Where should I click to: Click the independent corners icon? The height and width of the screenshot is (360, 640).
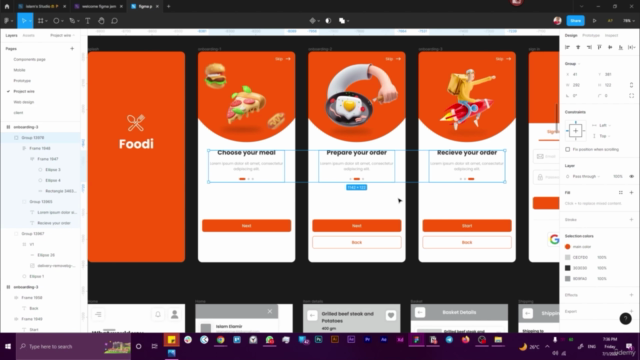coord(631,96)
